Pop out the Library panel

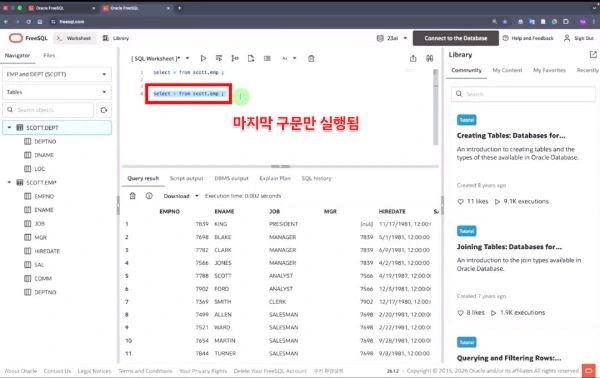593,55
